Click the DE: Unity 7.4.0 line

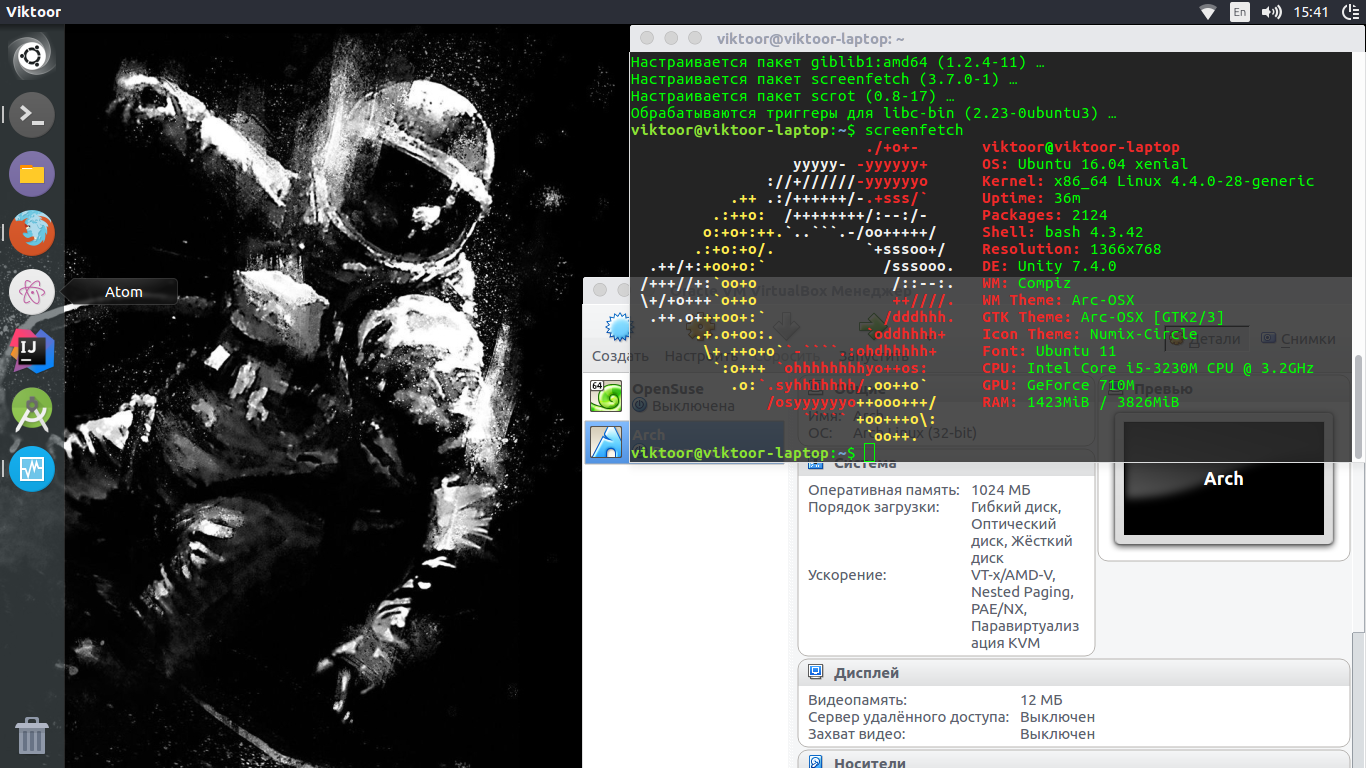point(1049,266)
